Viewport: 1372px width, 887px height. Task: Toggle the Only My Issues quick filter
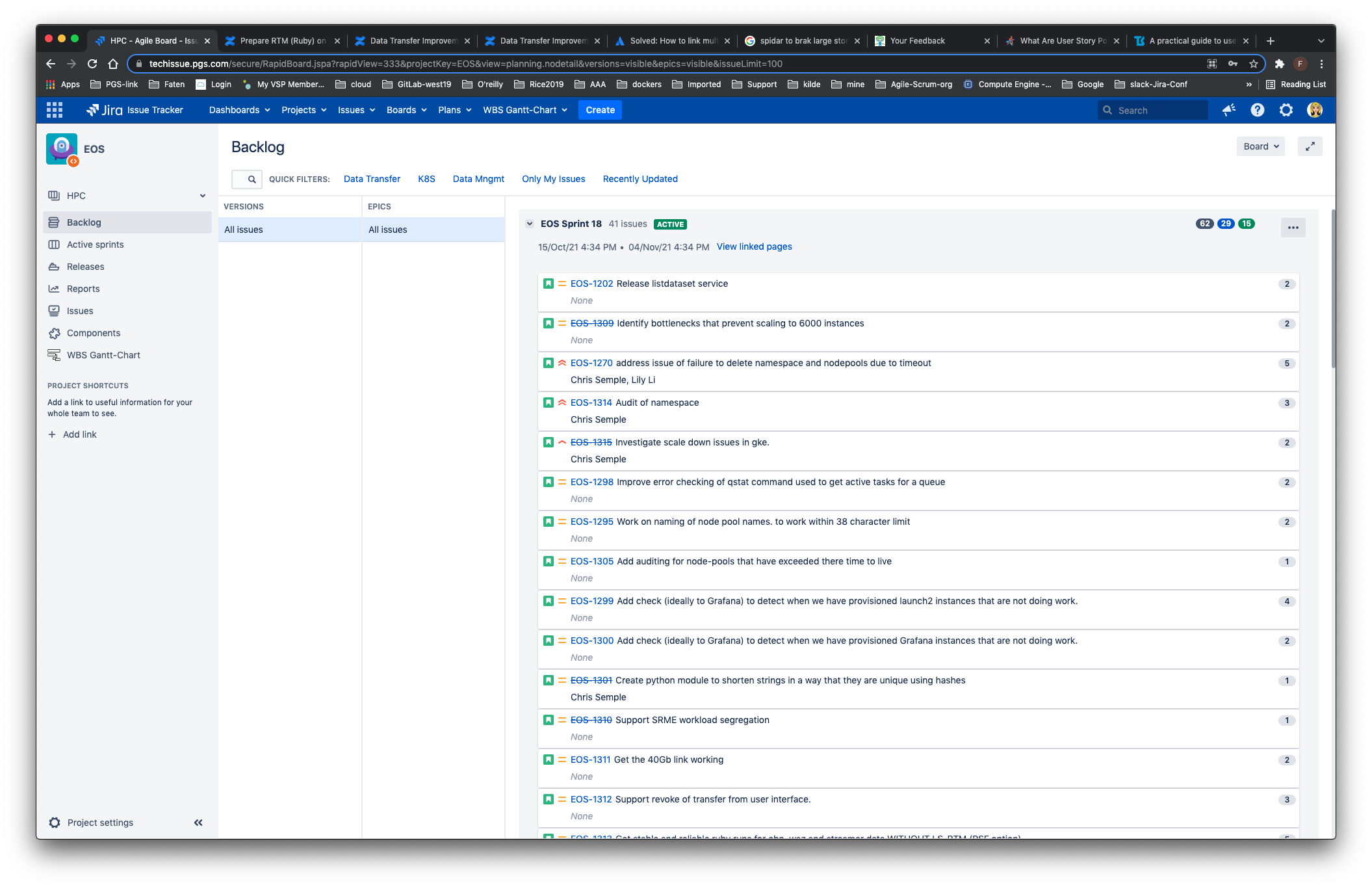[553, 179]
